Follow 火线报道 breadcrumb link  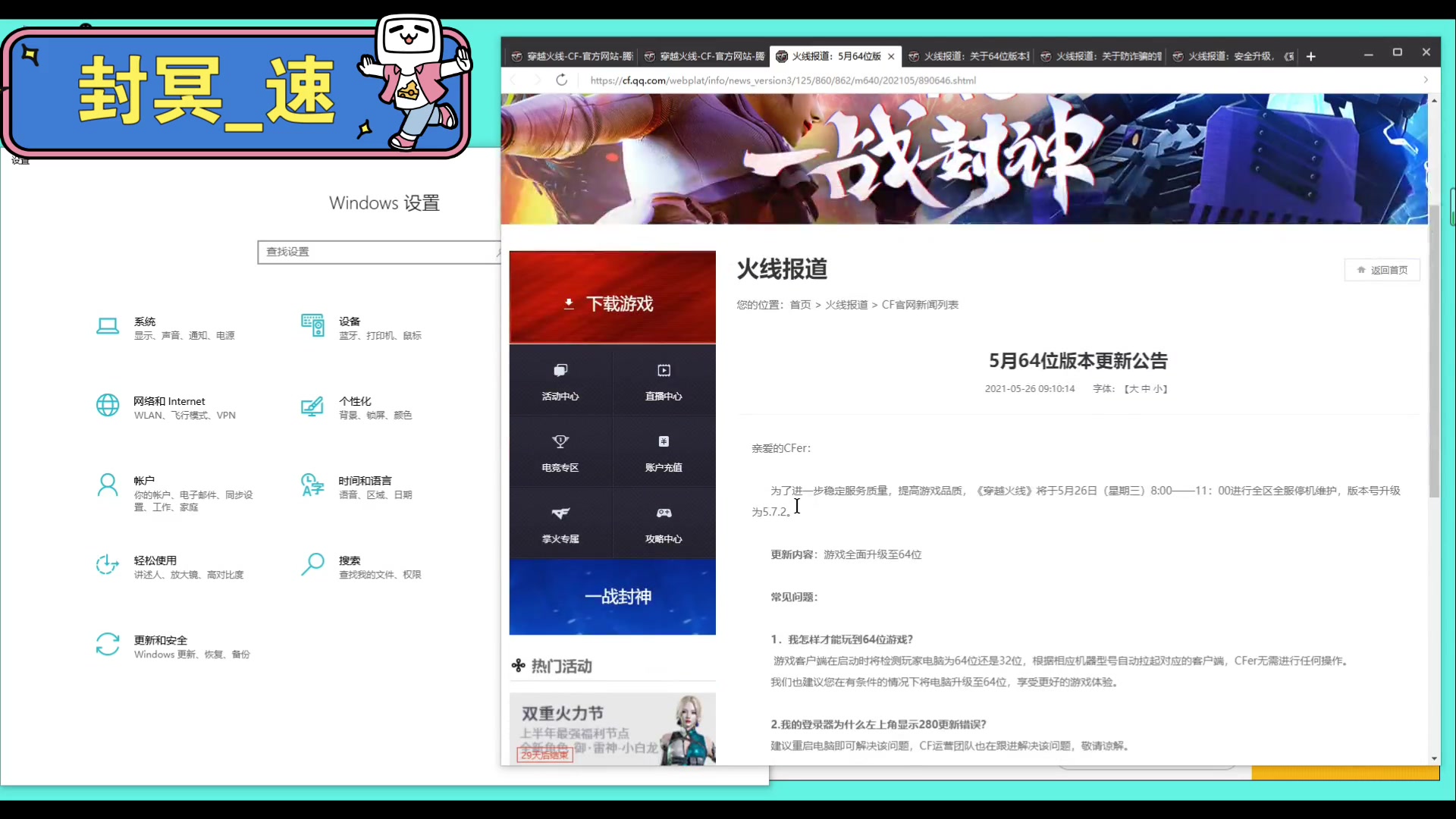tap(846, 305)
